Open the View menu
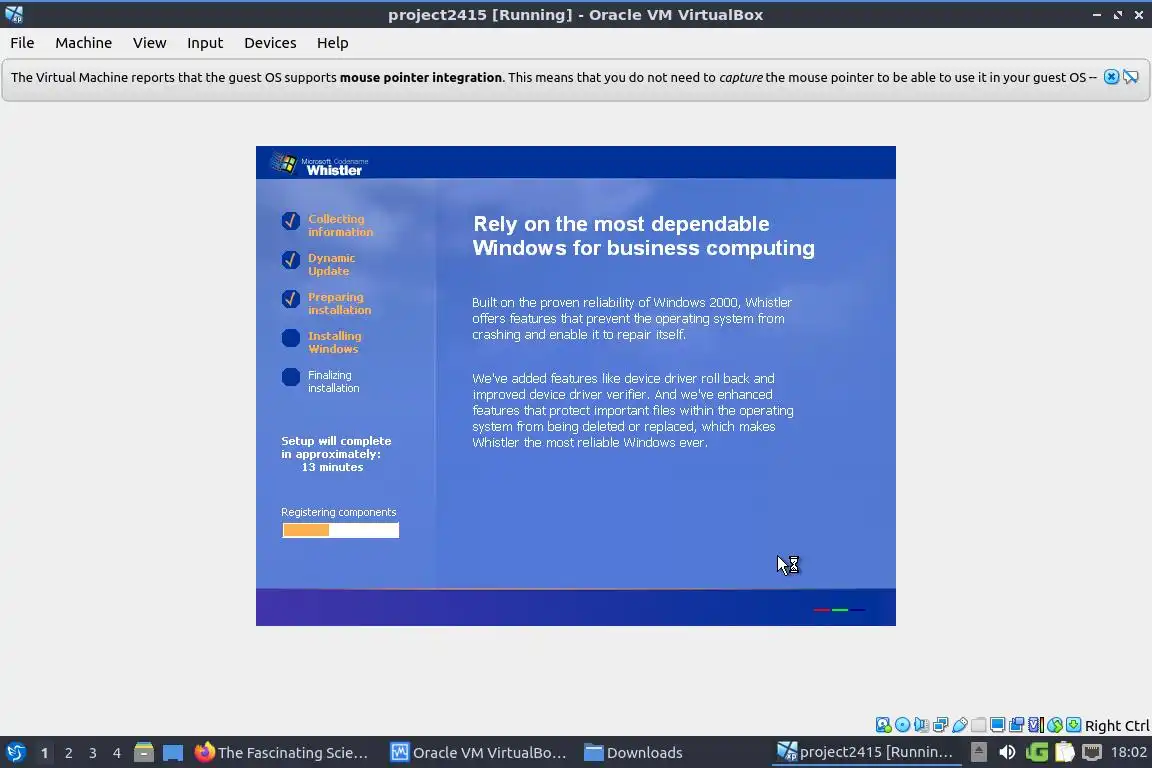 point(149,43)
